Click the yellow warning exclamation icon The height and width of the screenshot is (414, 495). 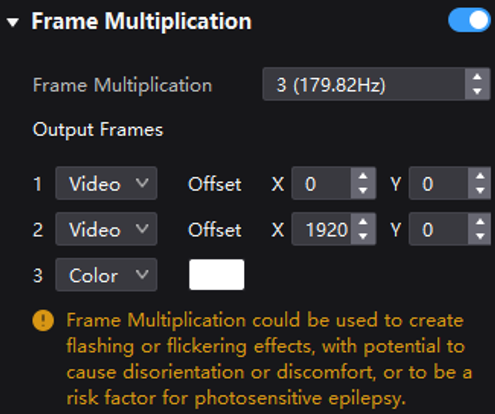point(43,320)
